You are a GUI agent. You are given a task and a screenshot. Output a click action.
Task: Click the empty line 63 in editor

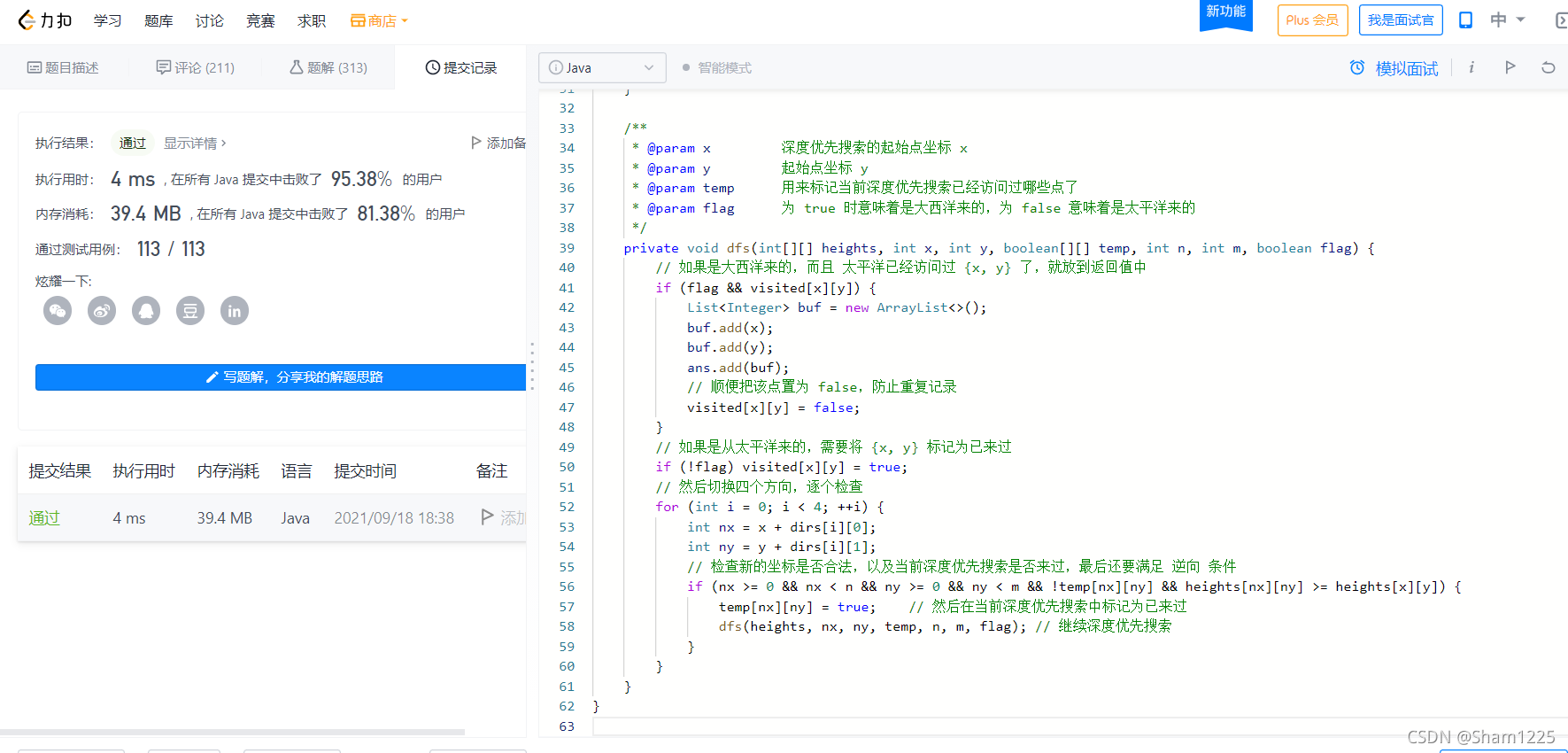tap(1080, 726)
